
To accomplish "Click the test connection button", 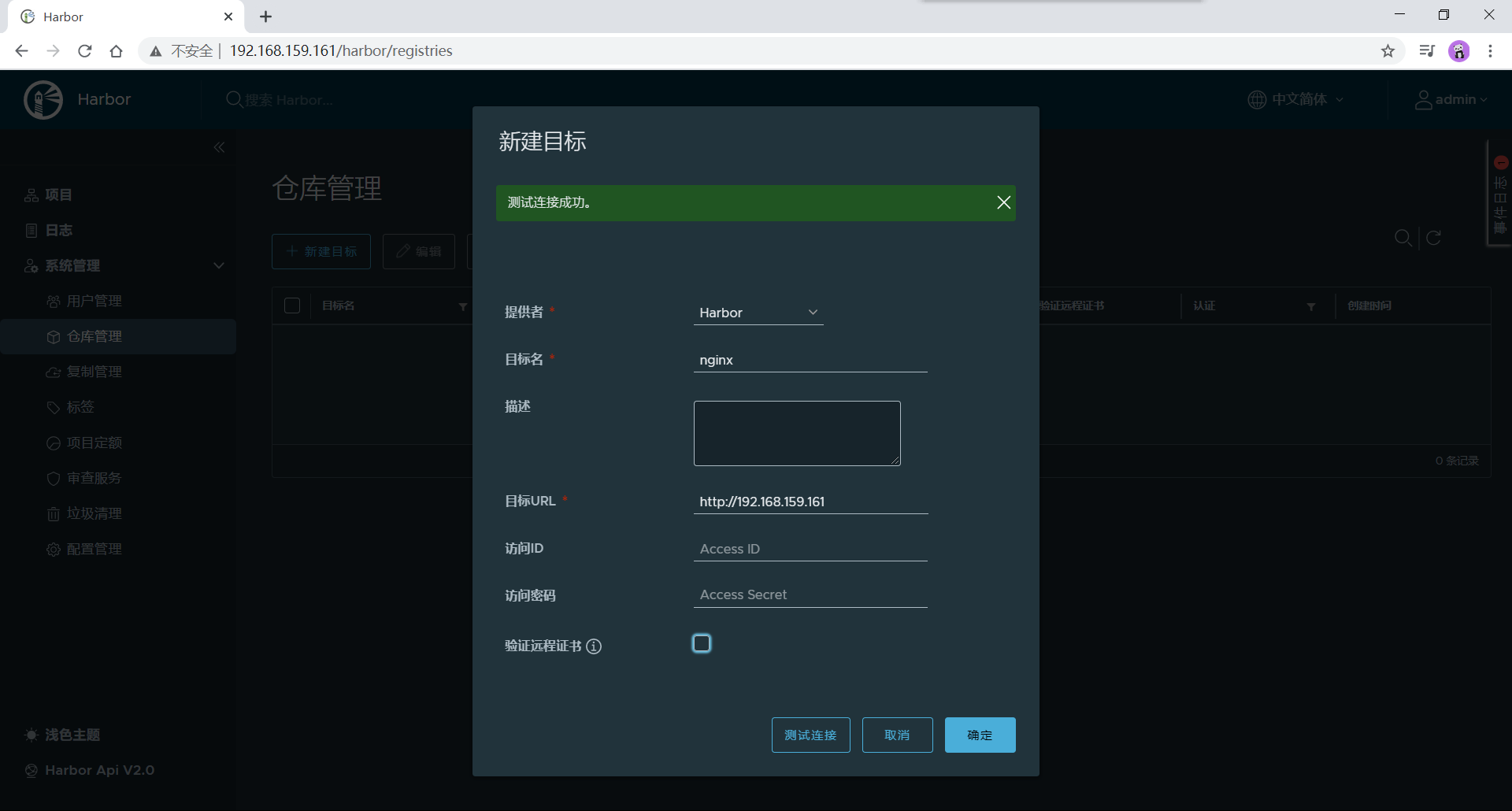I will tap(810, 735).
